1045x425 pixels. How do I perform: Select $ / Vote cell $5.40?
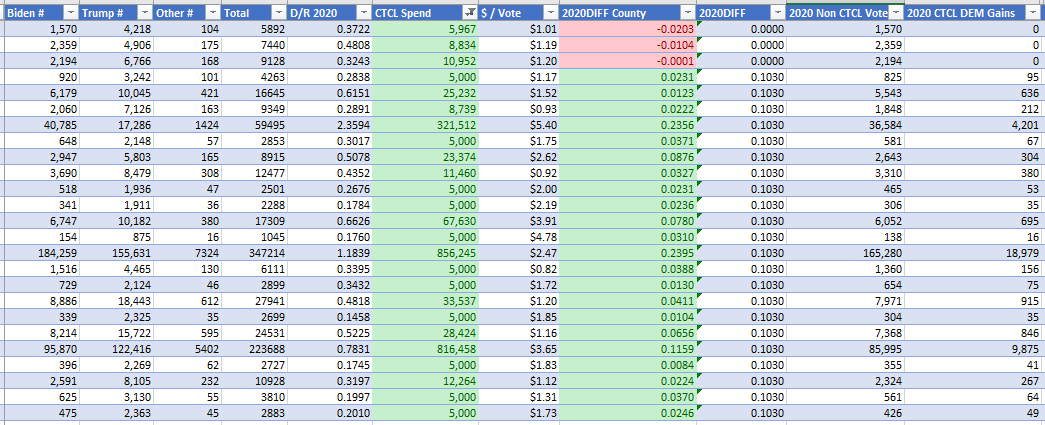coord(519,125)
